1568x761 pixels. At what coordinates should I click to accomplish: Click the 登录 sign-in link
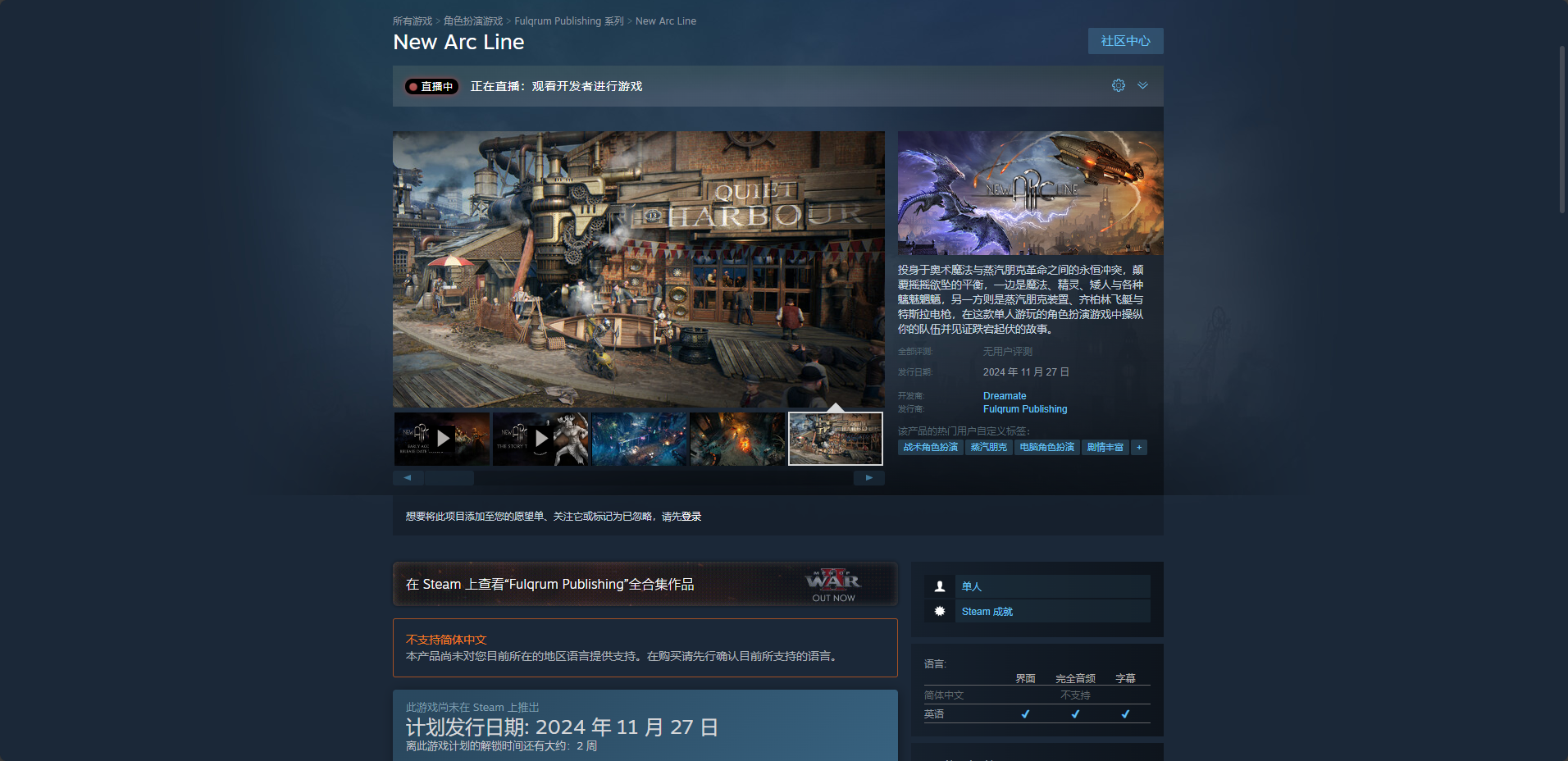pos(691,517)
